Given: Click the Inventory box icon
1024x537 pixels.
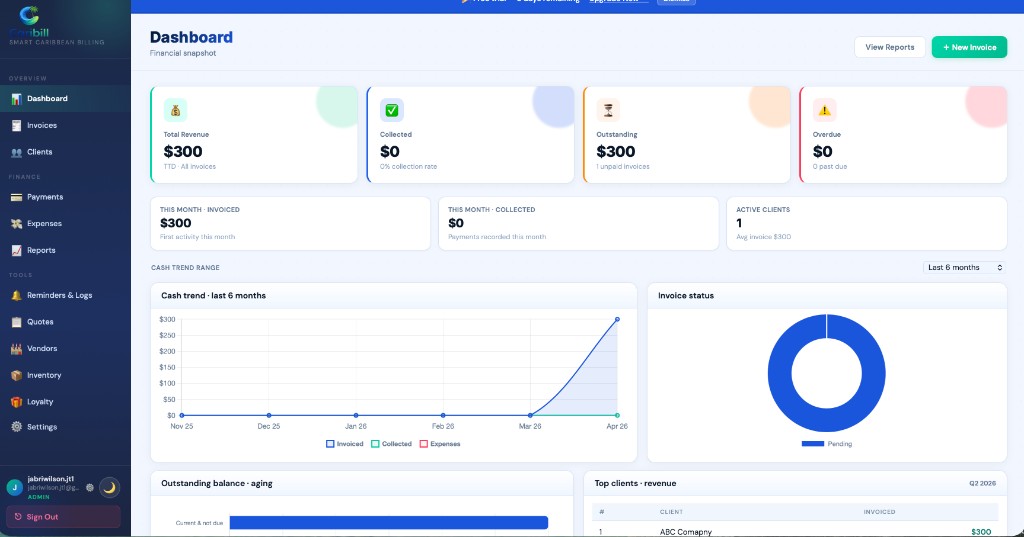Looking at the screenshot, I should coord(16,376).
